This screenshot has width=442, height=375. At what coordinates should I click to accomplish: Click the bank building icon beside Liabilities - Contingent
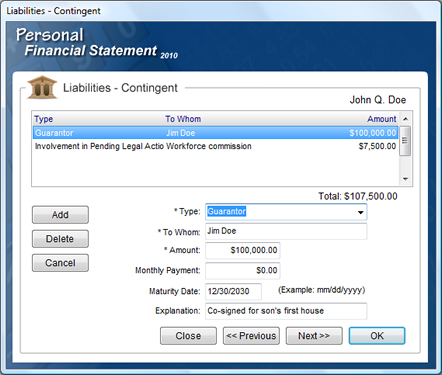pos(42,87)
